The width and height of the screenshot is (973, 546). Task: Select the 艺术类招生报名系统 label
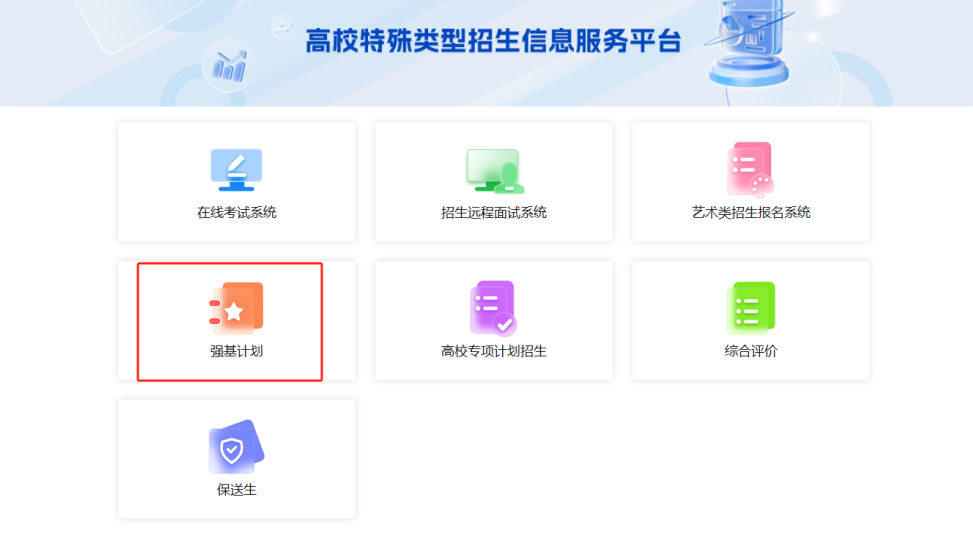(x=751, y=213)
